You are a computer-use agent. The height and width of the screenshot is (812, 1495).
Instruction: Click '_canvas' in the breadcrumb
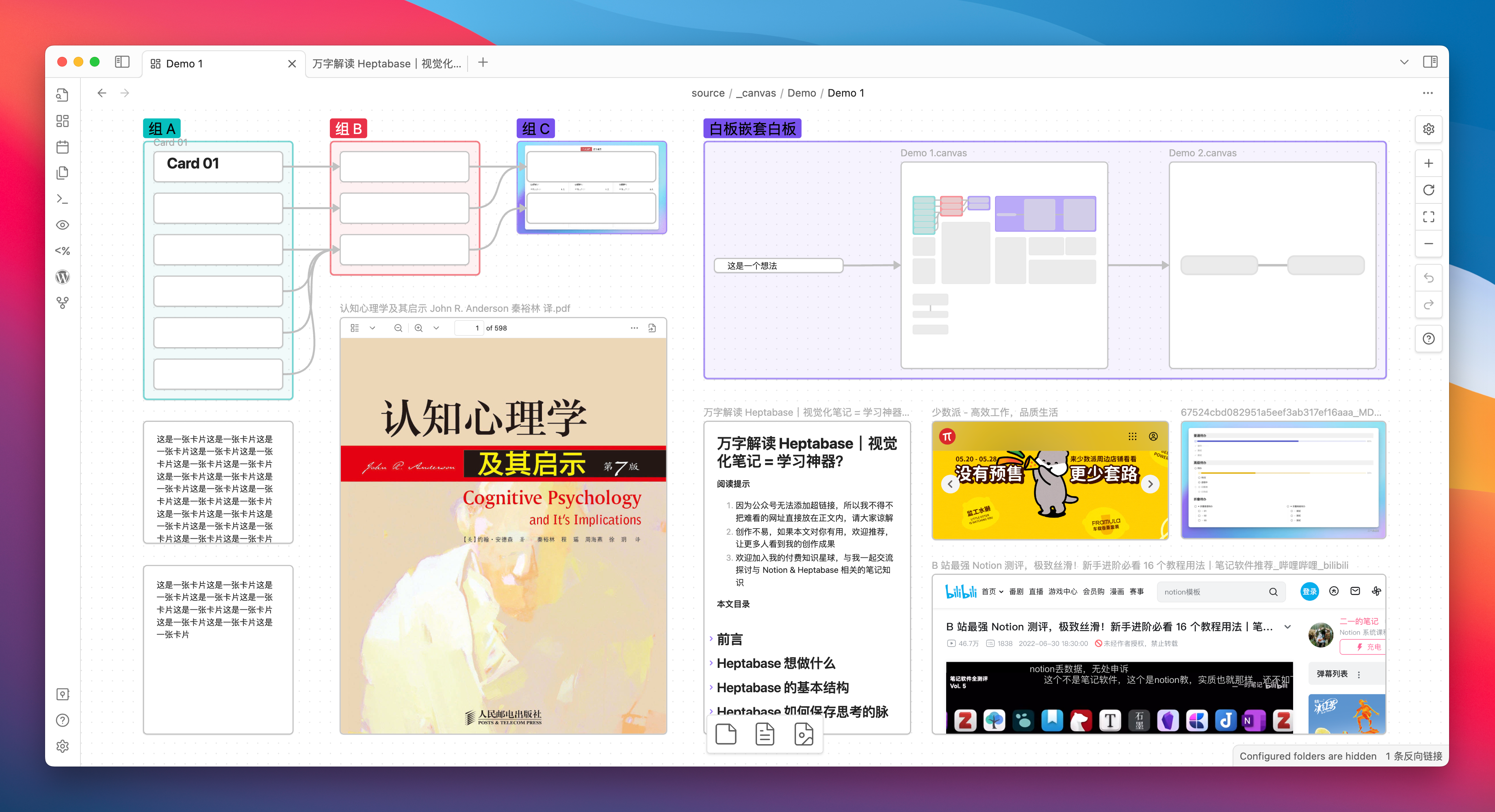[756, 93]
